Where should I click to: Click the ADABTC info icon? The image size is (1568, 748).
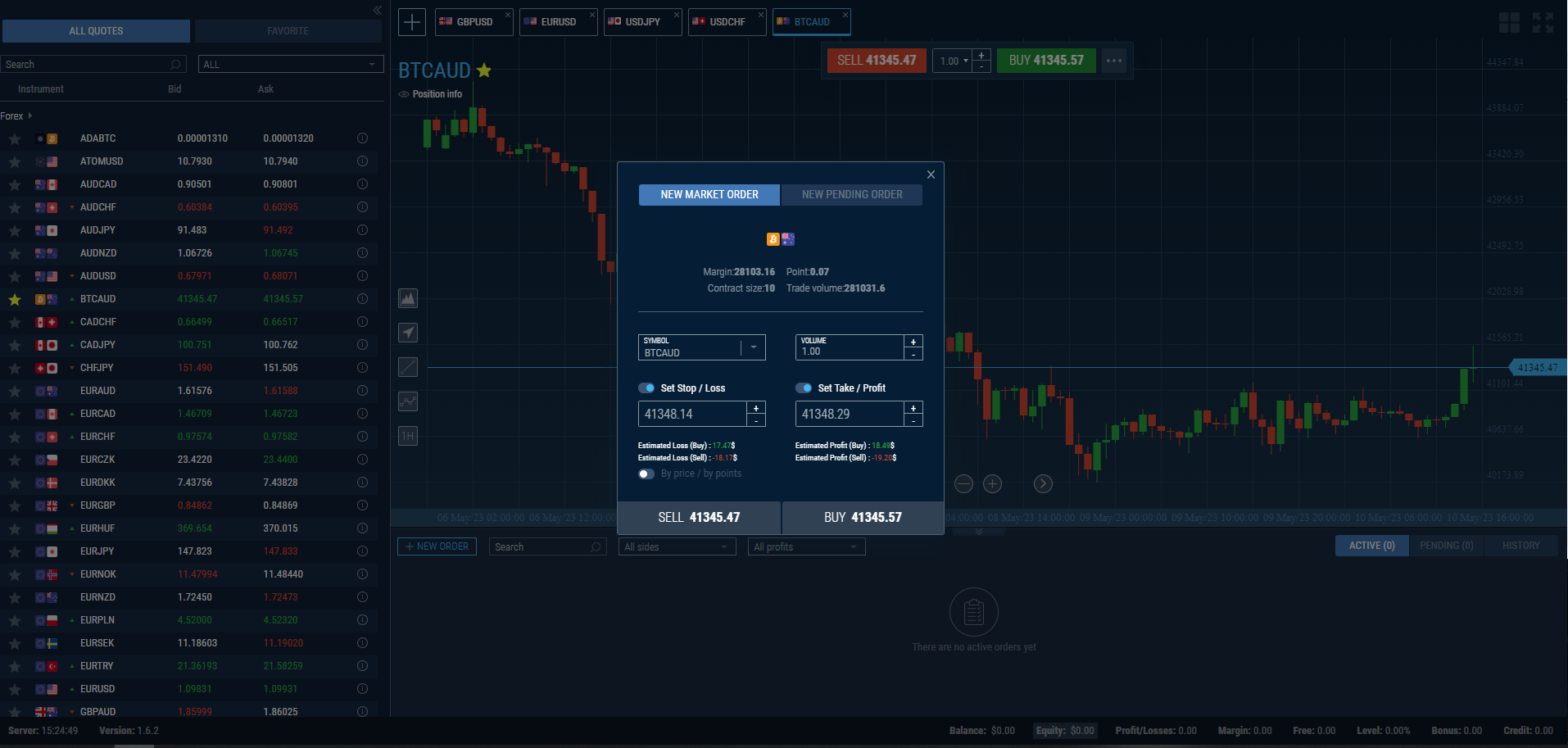[x=362, y=138]
